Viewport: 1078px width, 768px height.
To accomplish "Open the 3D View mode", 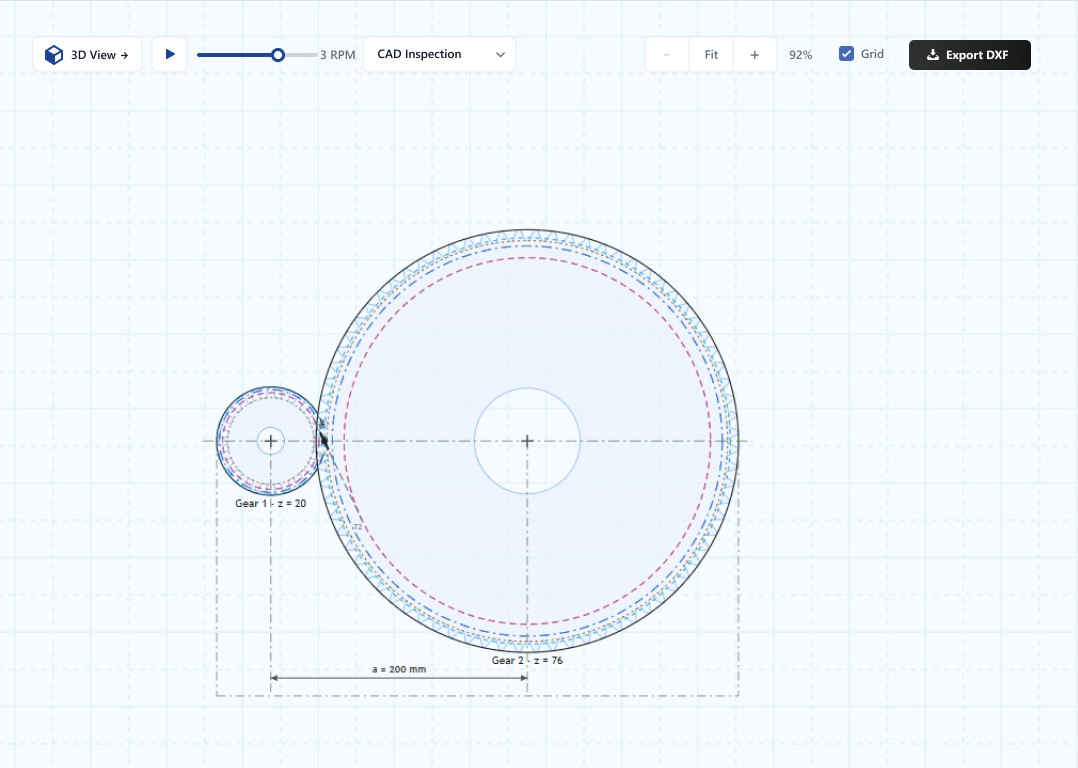I will pyautogui.click(x=87, y=55).
